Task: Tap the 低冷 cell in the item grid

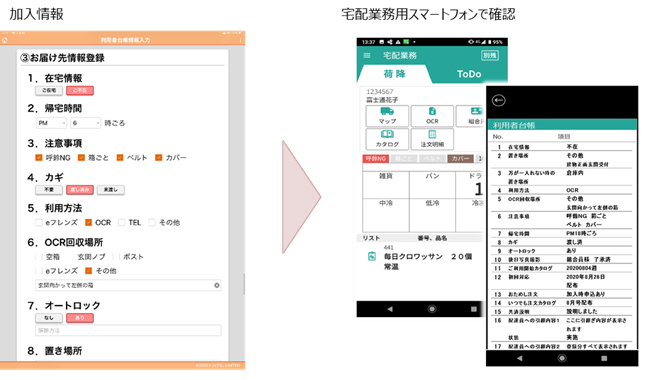Action: coord(432,215)
